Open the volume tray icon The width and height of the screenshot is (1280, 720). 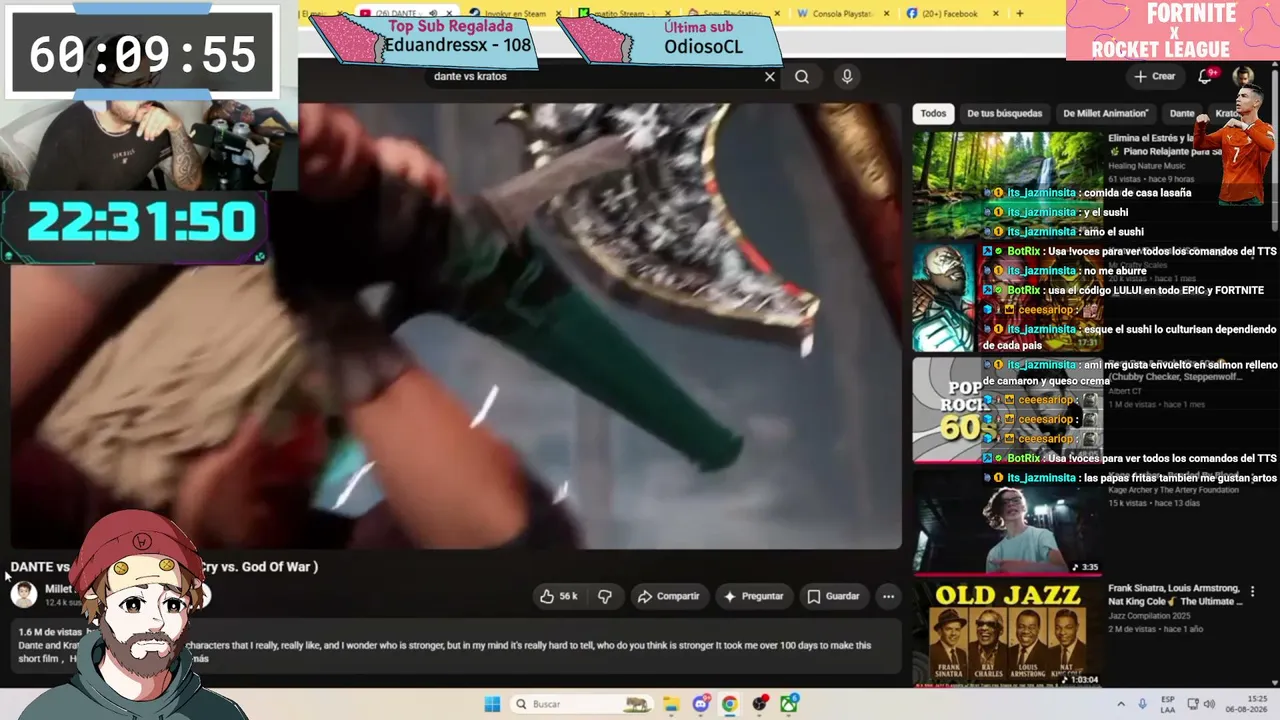point(1209,704)
